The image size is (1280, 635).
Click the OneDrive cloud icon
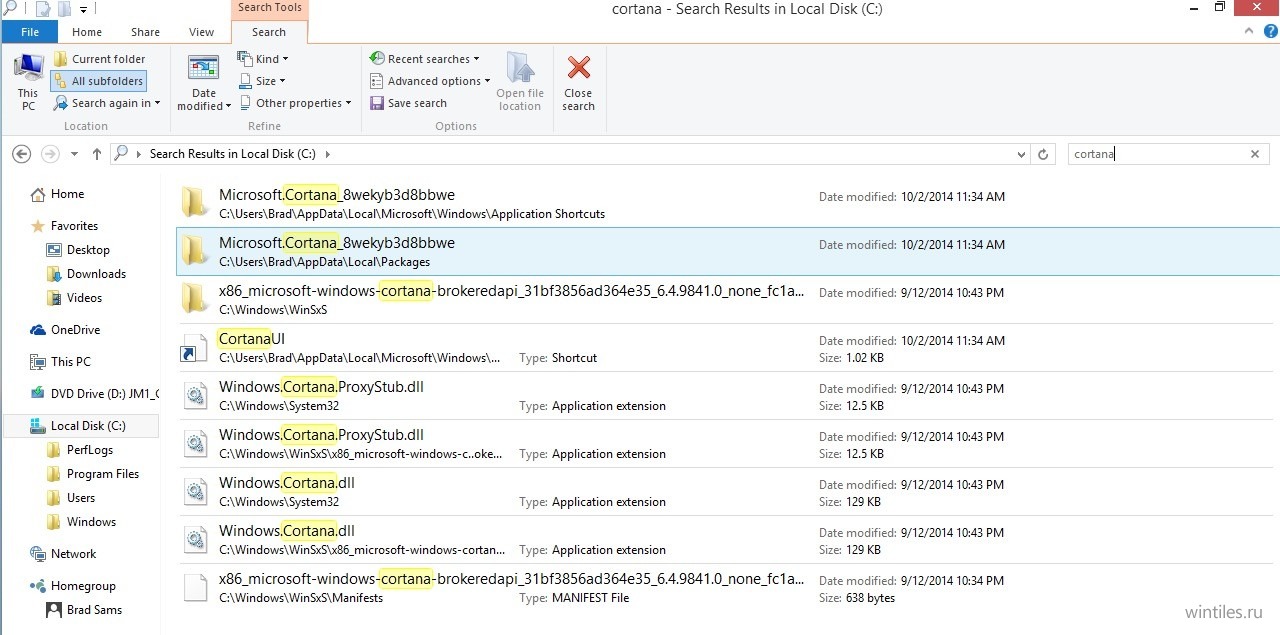coord(38,330)
